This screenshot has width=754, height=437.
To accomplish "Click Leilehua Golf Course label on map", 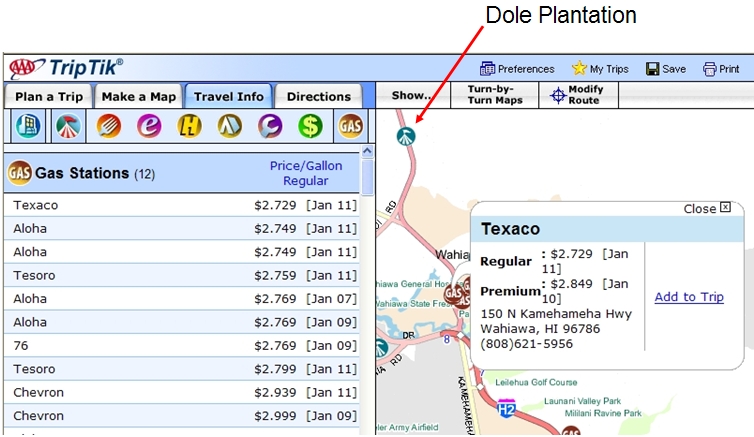I will pos(536,382).
